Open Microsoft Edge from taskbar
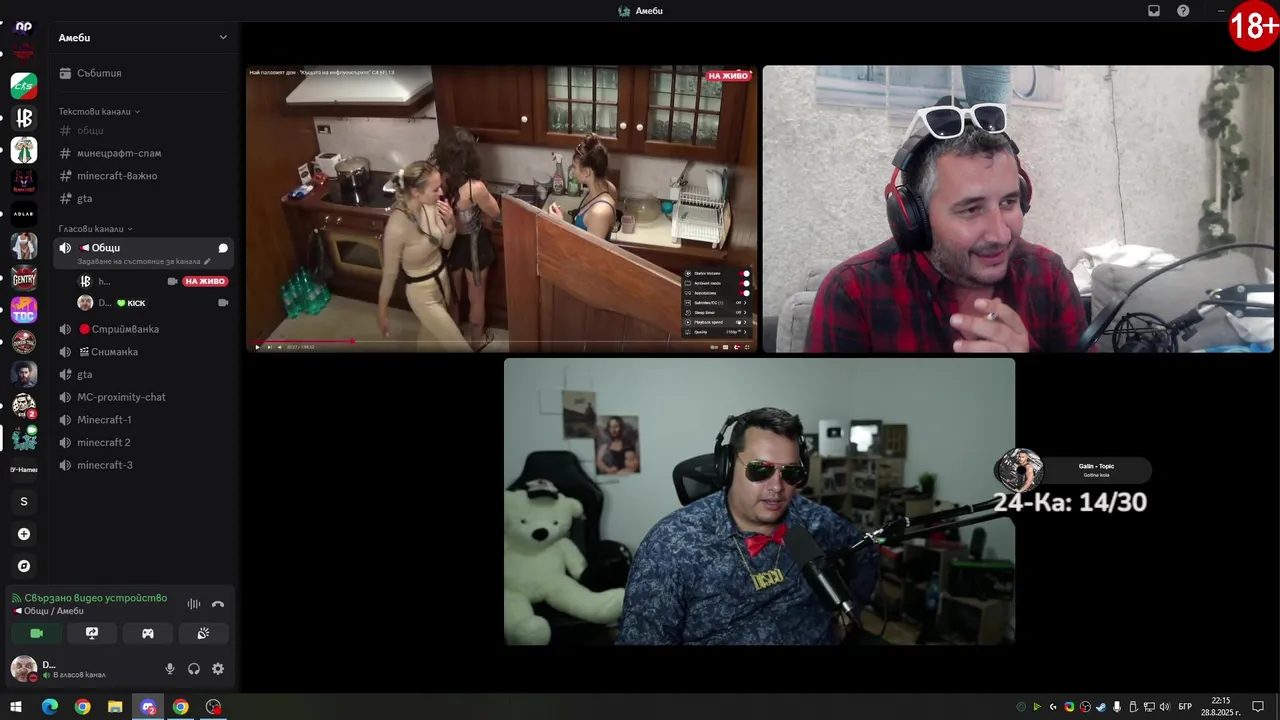The height and width of the screenshot is (720, 1280). [50, 707]
